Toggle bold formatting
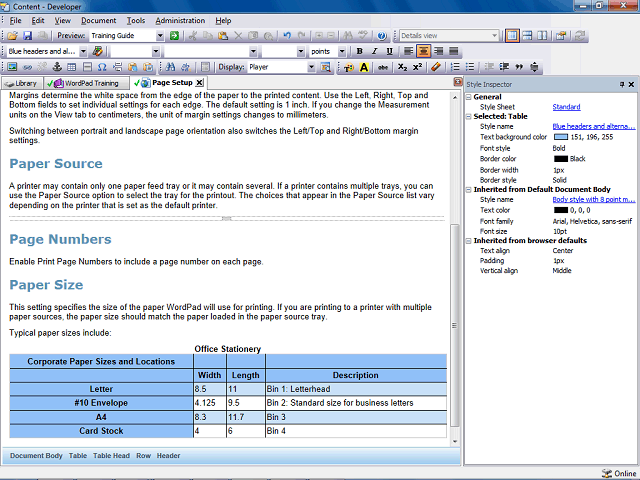Image resolution: width=640 pixels, height=480 pixels. 360,51
